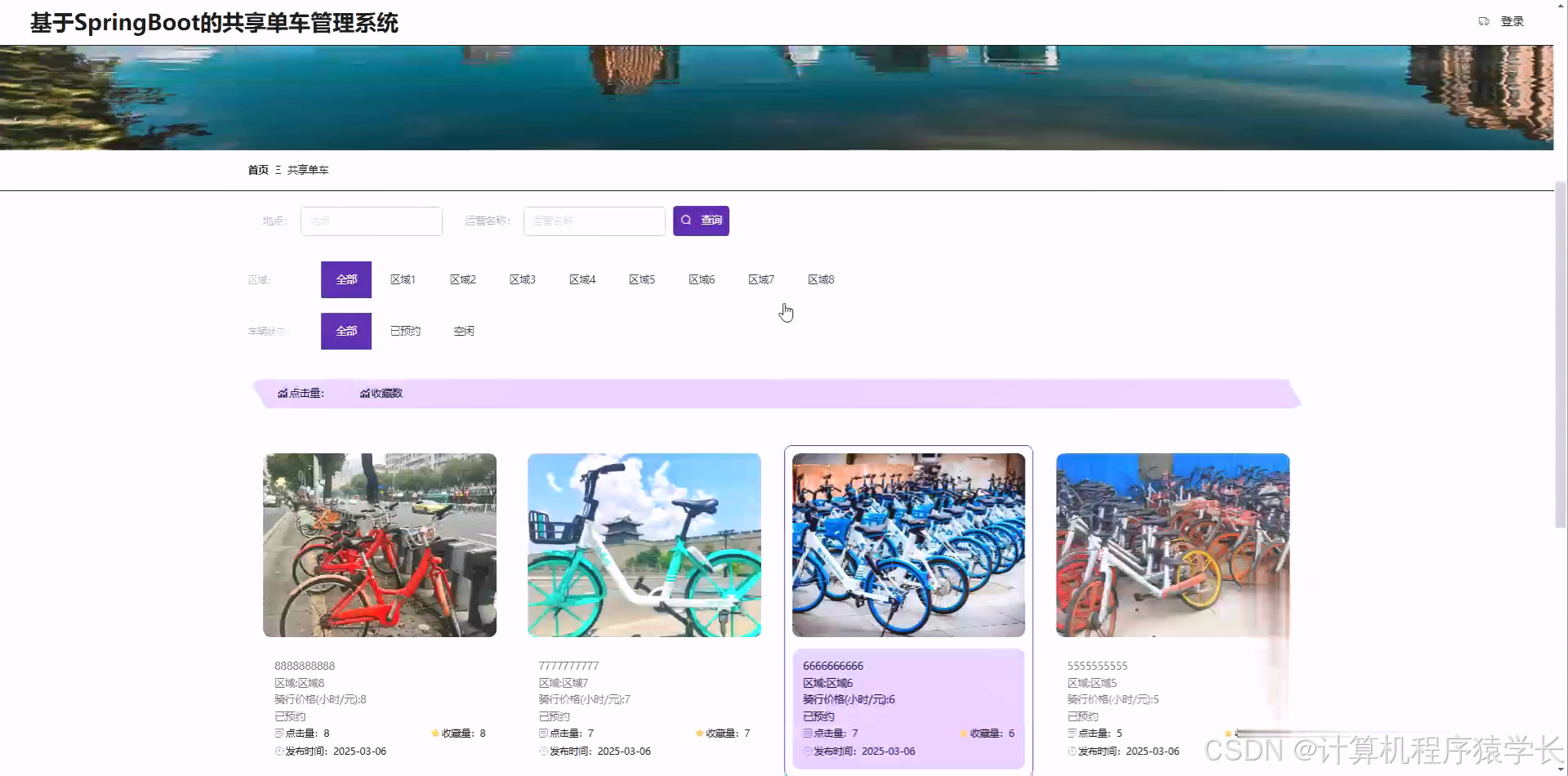Screen dimensions: 1568x776
Task: Click the 查询 search button
Action: 701,220
